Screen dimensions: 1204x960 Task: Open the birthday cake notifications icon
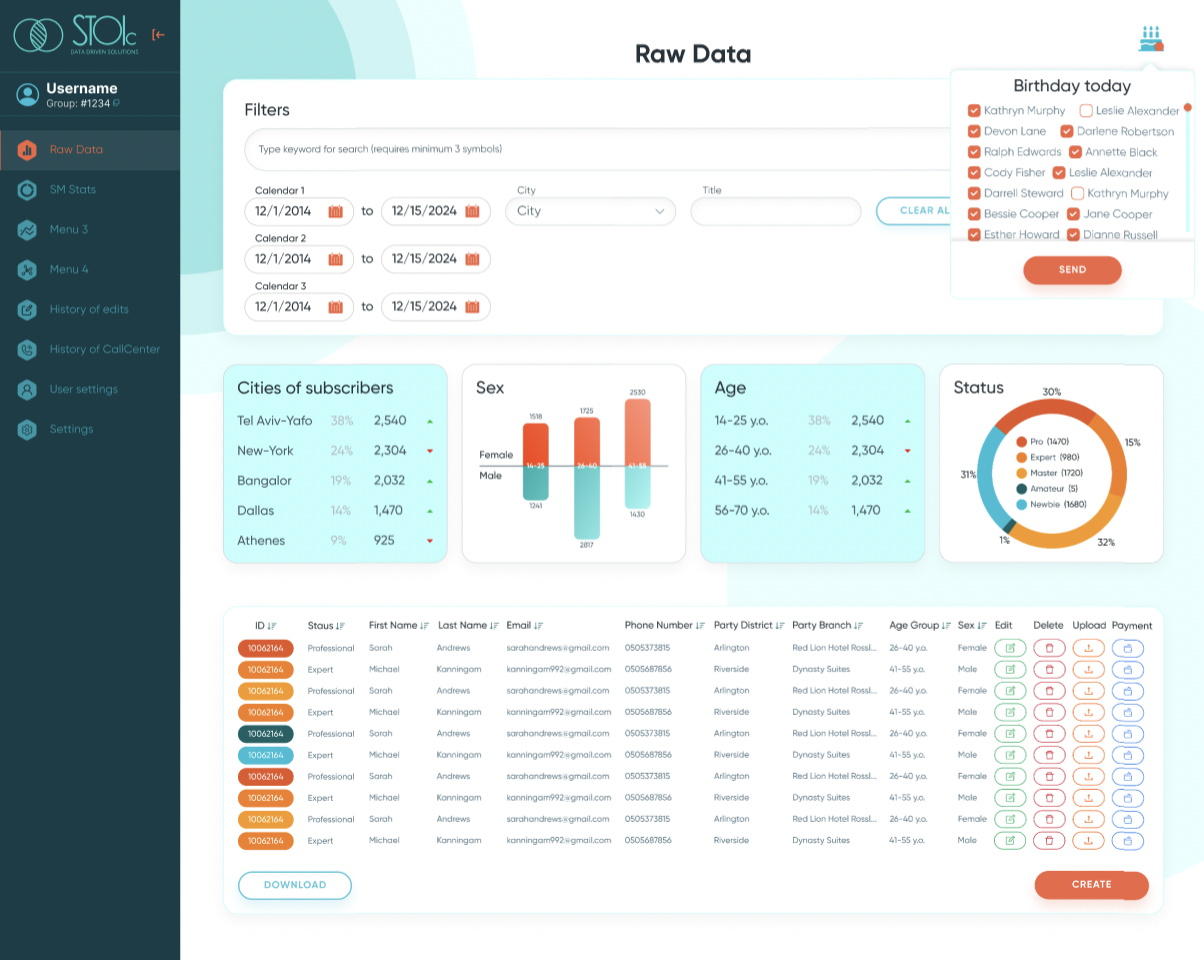(x=1151, y=39)
